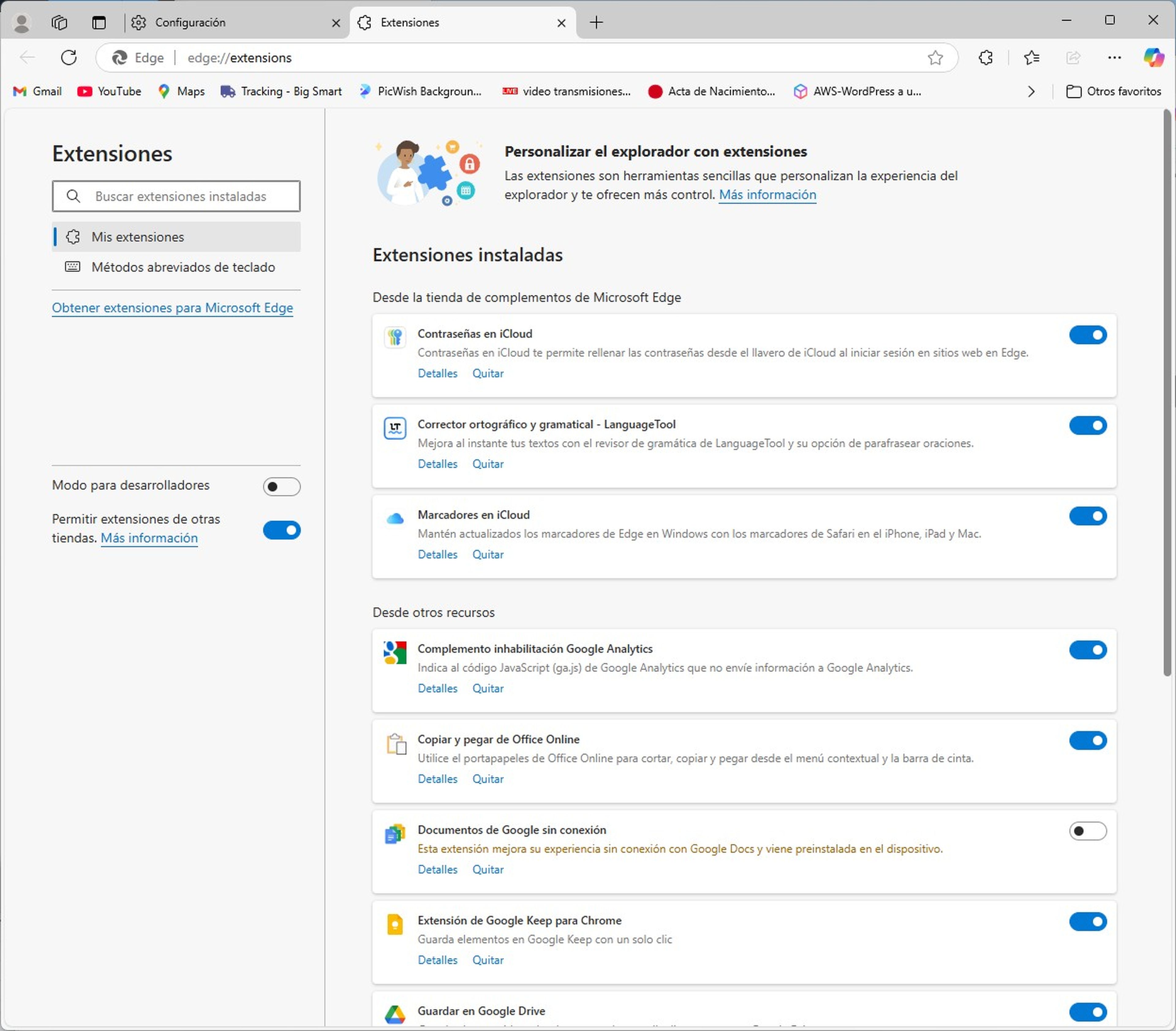
Task: Click the Copiar y pegar Office Online icon
Action: tap(396, 743)
